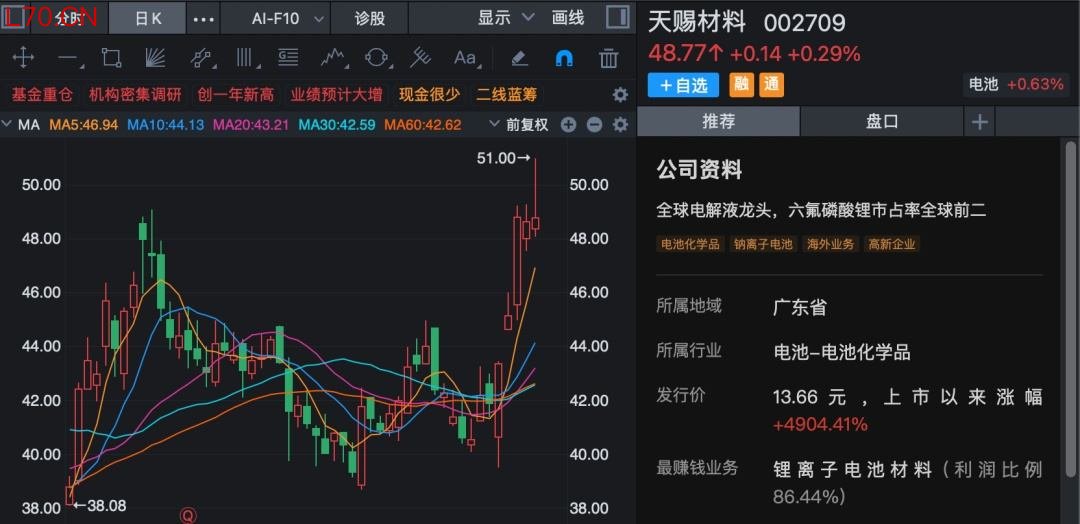1080x524 pixels.
Task: Click the +自选 add to watchlist button
Action: pyautogui.click(x=683, y=85)
